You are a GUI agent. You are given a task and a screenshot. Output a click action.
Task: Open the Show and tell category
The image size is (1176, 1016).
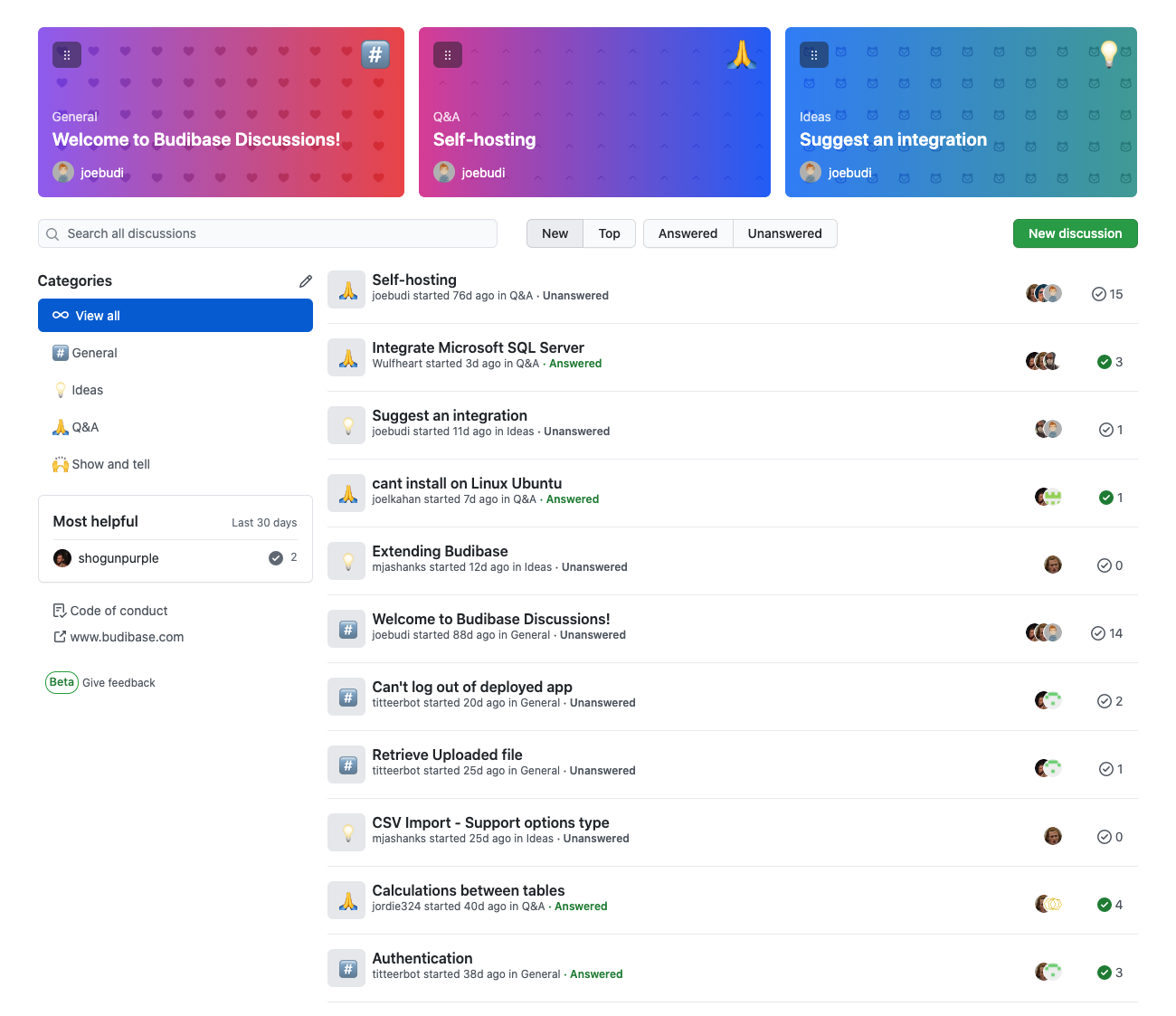point(109,463)
